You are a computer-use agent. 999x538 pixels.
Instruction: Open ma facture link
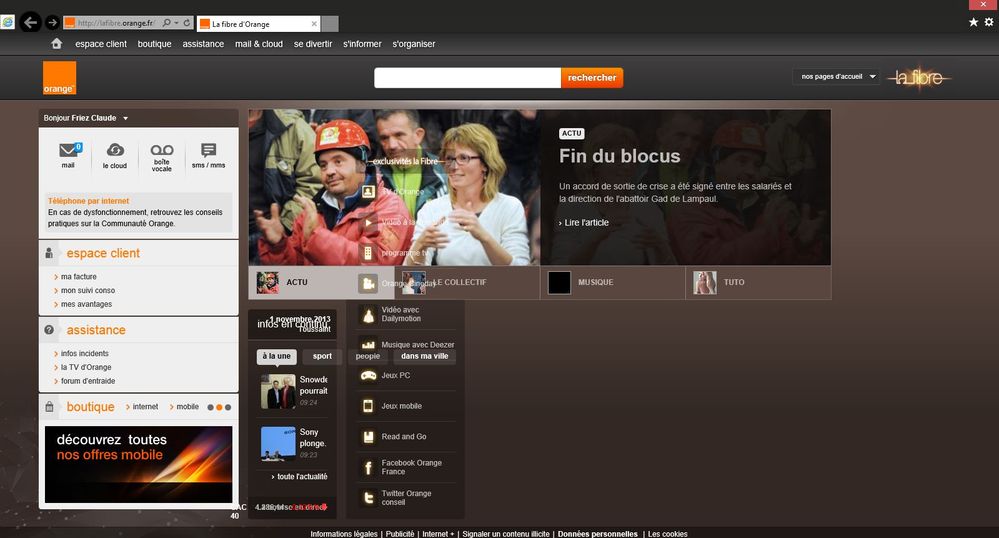point(78,277)
